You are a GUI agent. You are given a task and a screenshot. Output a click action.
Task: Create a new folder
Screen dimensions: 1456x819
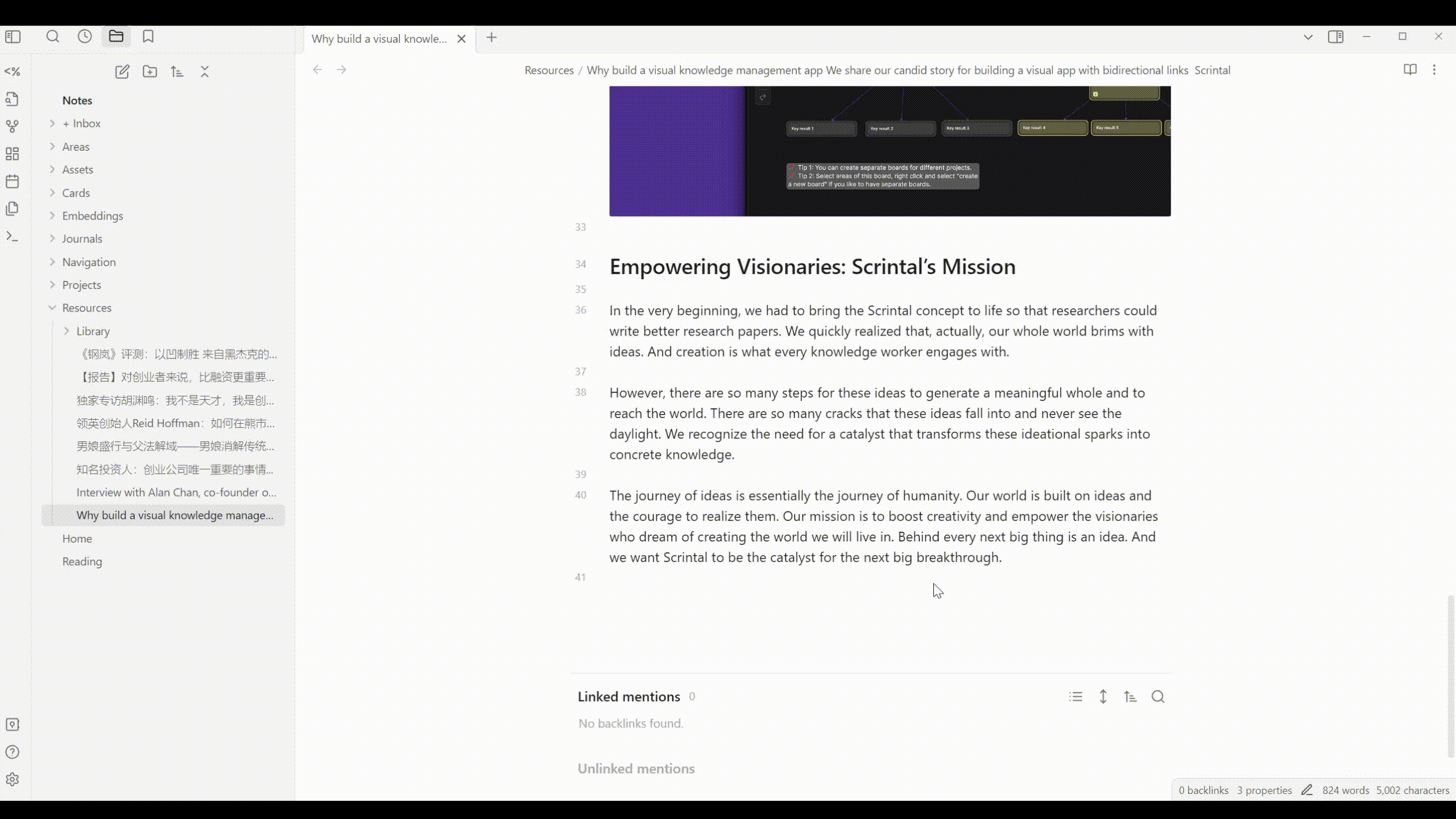tap(150, 72)
